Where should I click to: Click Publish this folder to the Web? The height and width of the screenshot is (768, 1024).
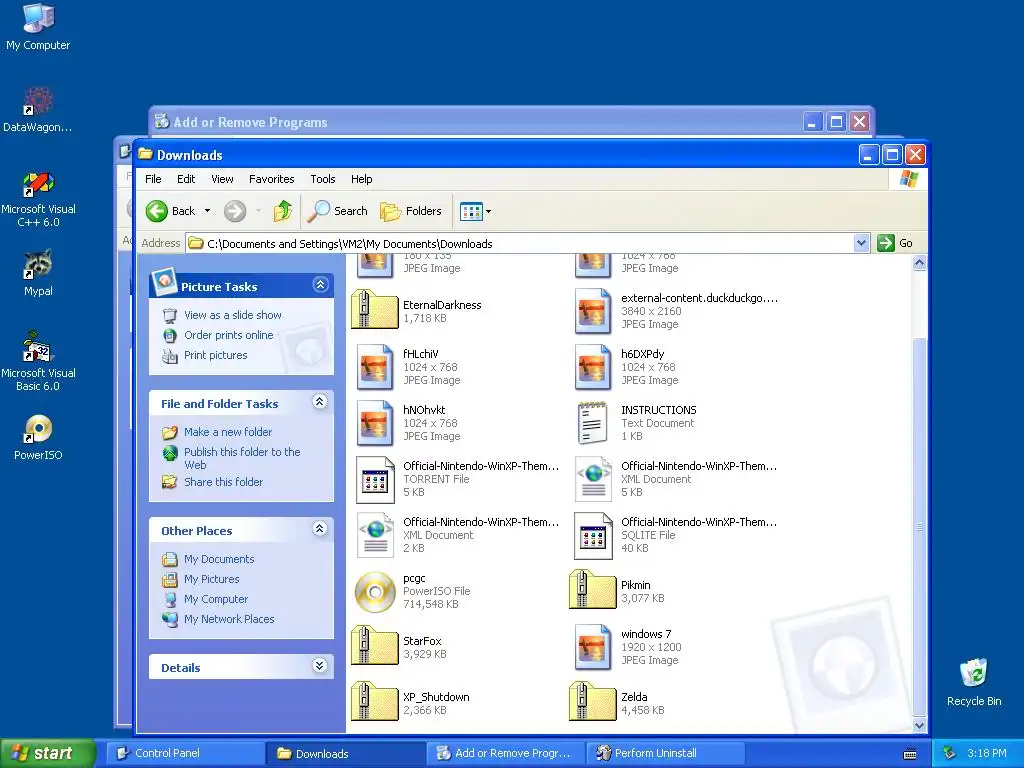tap(242, 458)
